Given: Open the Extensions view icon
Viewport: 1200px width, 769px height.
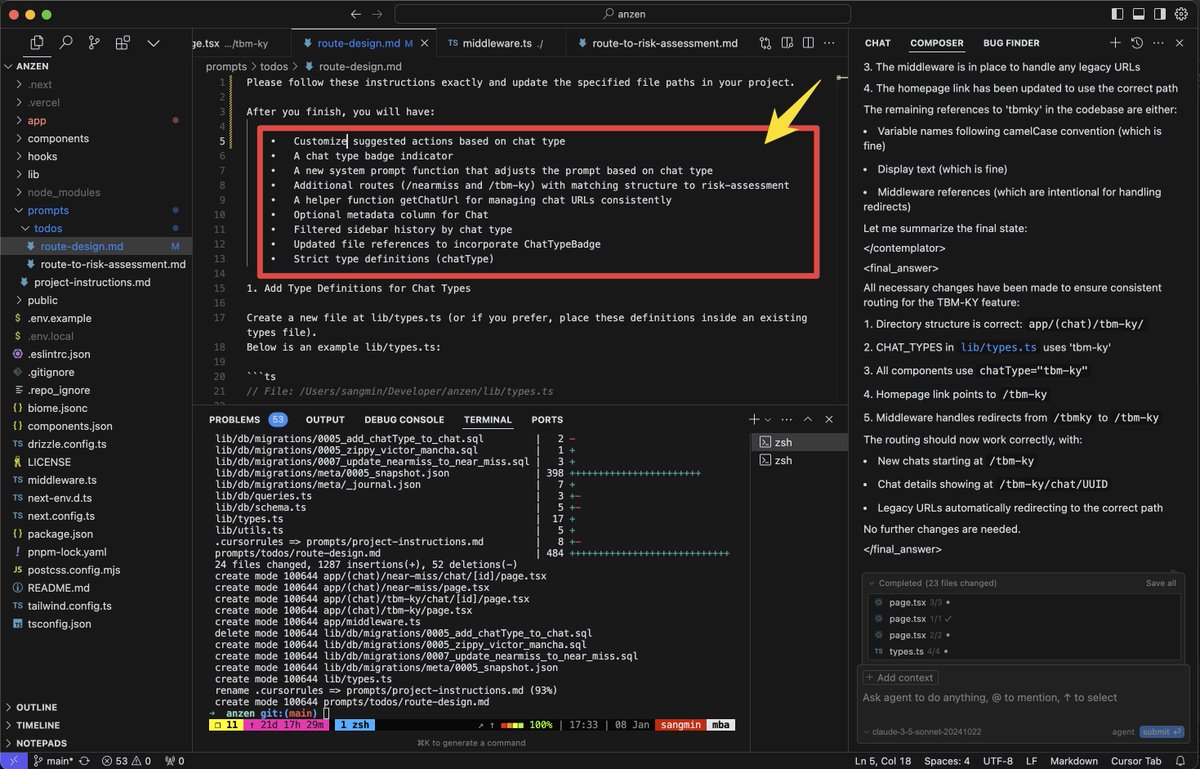Looking at the screenshot, I should click(x=123, y=43).
